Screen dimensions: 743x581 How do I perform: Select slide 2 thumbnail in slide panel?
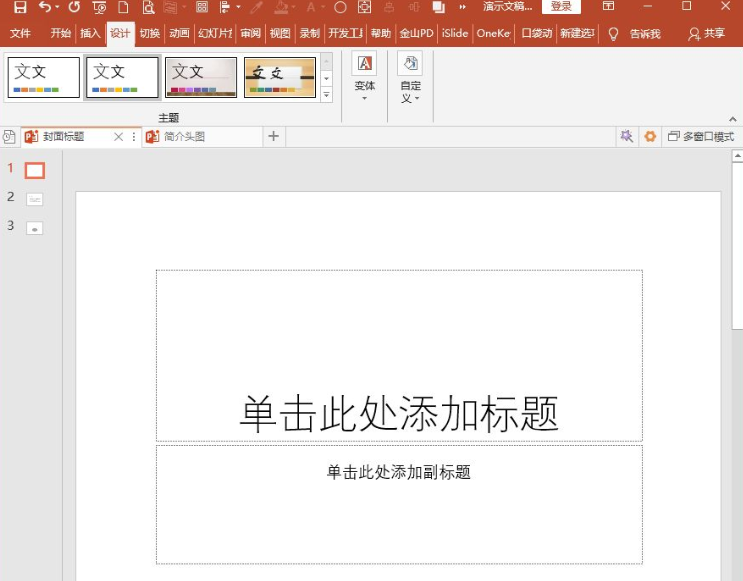pos(35,200)
